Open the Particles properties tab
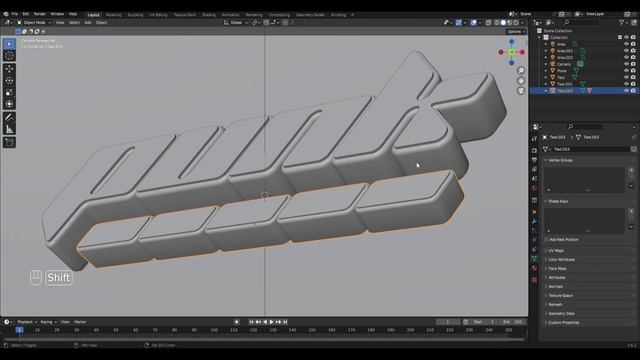Viewport: 640px width, 360px height. coord(534,231)
